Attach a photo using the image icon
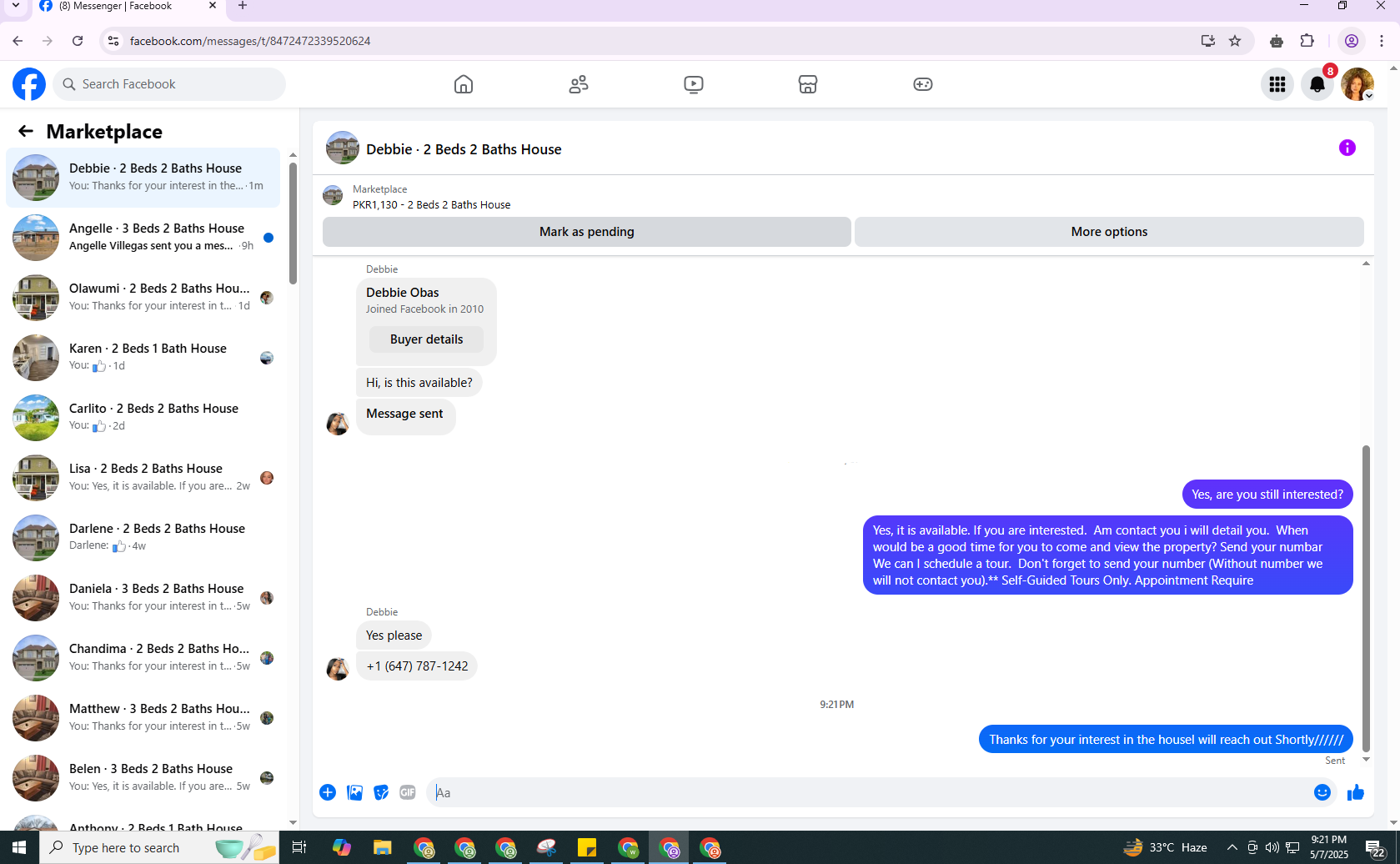The width and height of the screenshot is (1400, 864). tap(354, 792)
